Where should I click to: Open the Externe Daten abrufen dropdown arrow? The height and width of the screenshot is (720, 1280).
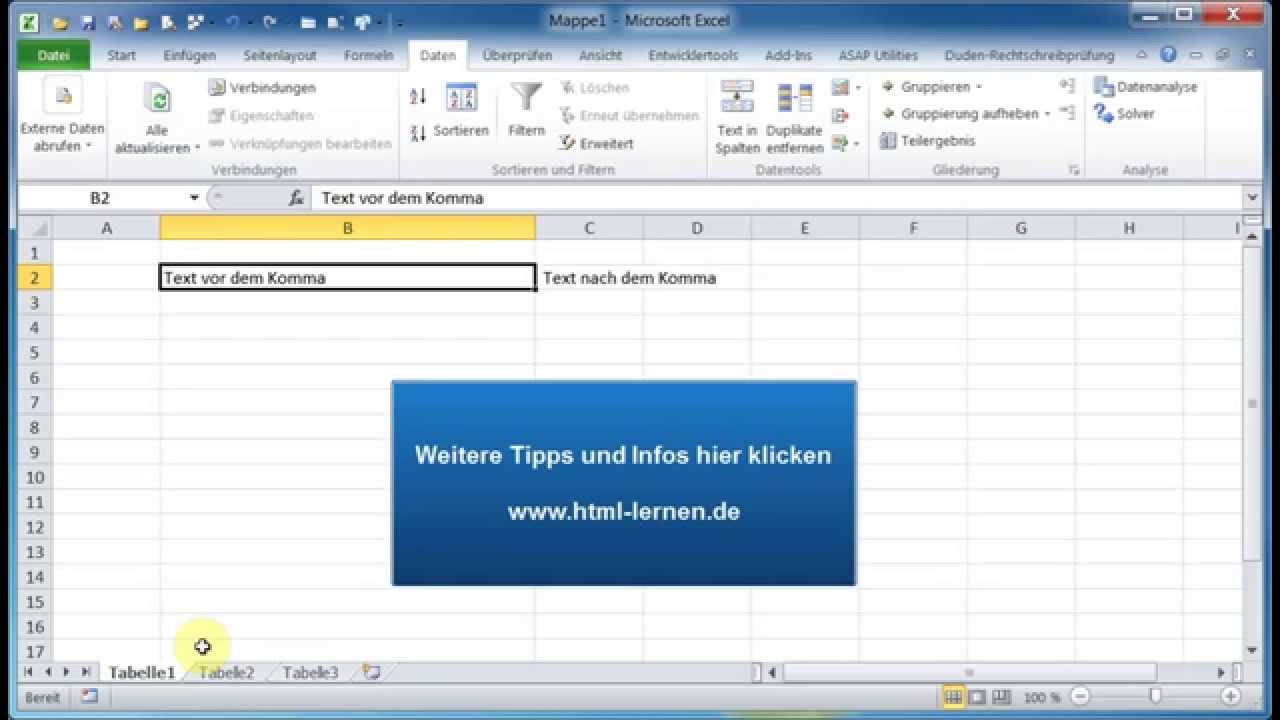(88, 146)
